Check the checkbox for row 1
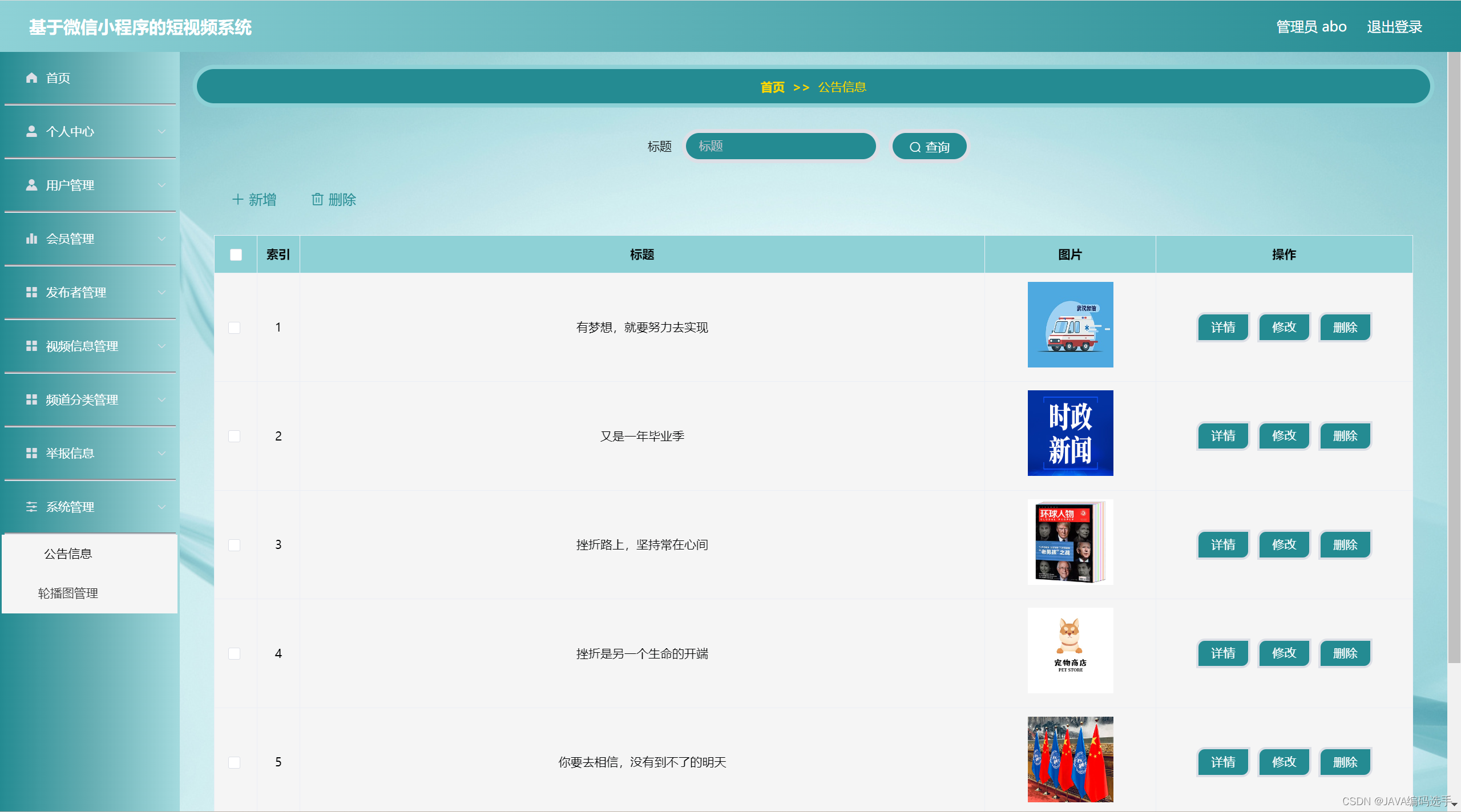The width and height of the screenshot is (1461, 812). click(235, 328)
